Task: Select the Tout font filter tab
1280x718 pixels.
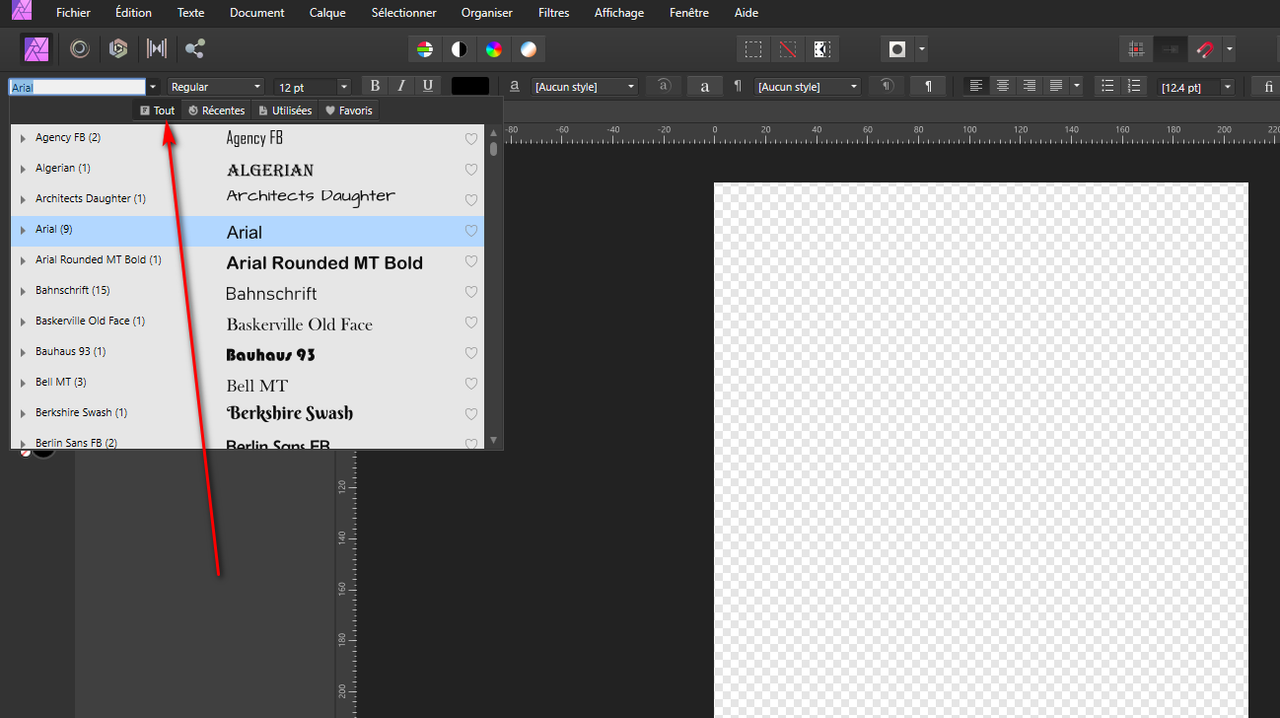Action: pos(157,110)
